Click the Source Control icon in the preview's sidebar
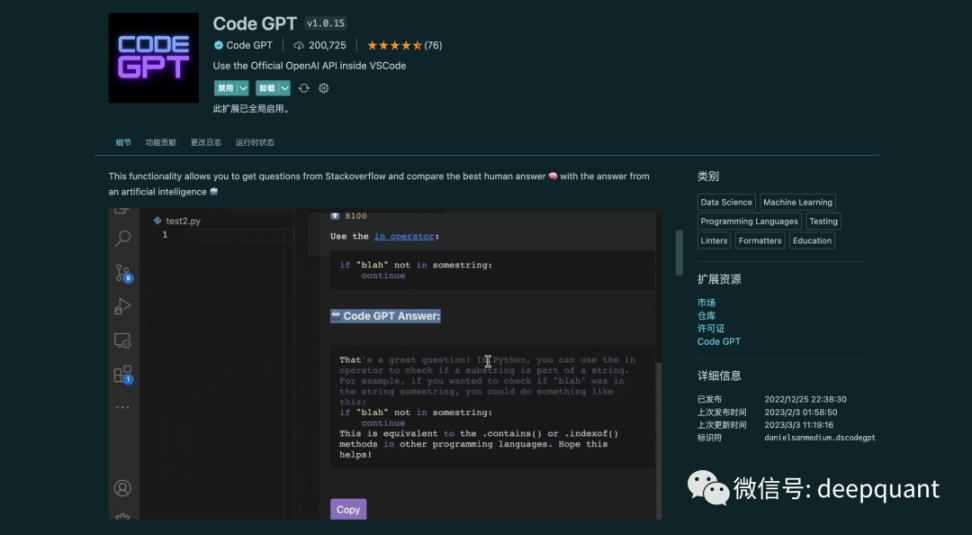The height and width of the screenshot is (535, 972). (123, 273)
